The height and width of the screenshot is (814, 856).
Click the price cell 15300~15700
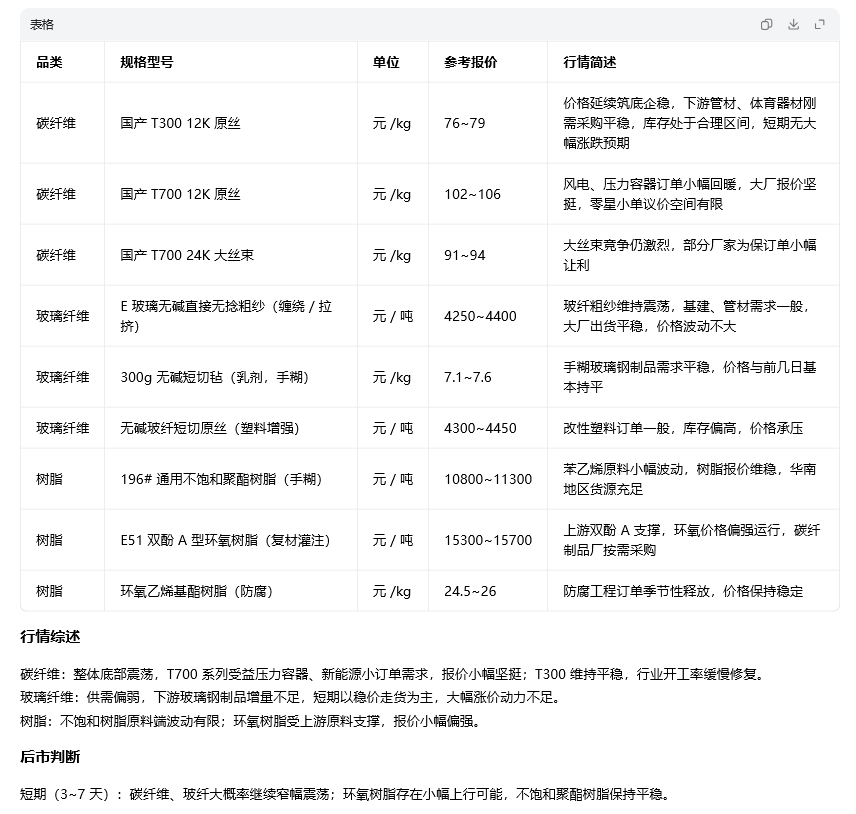pos(488,540)
